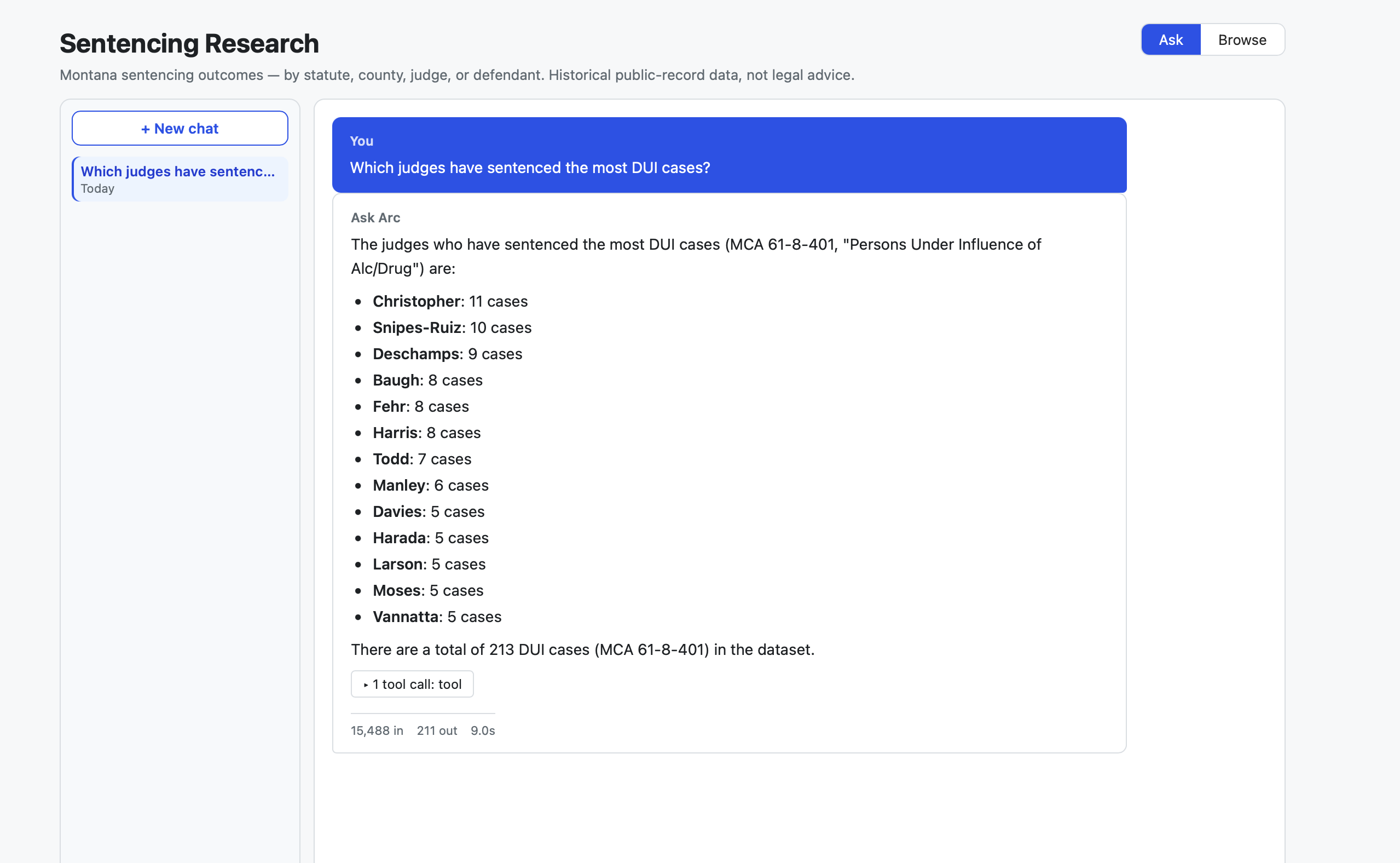Click the '213 DUI cases' total sentence
This screenshot has height=863, width=1400.
pyautogui.click(x=582, y=649)
